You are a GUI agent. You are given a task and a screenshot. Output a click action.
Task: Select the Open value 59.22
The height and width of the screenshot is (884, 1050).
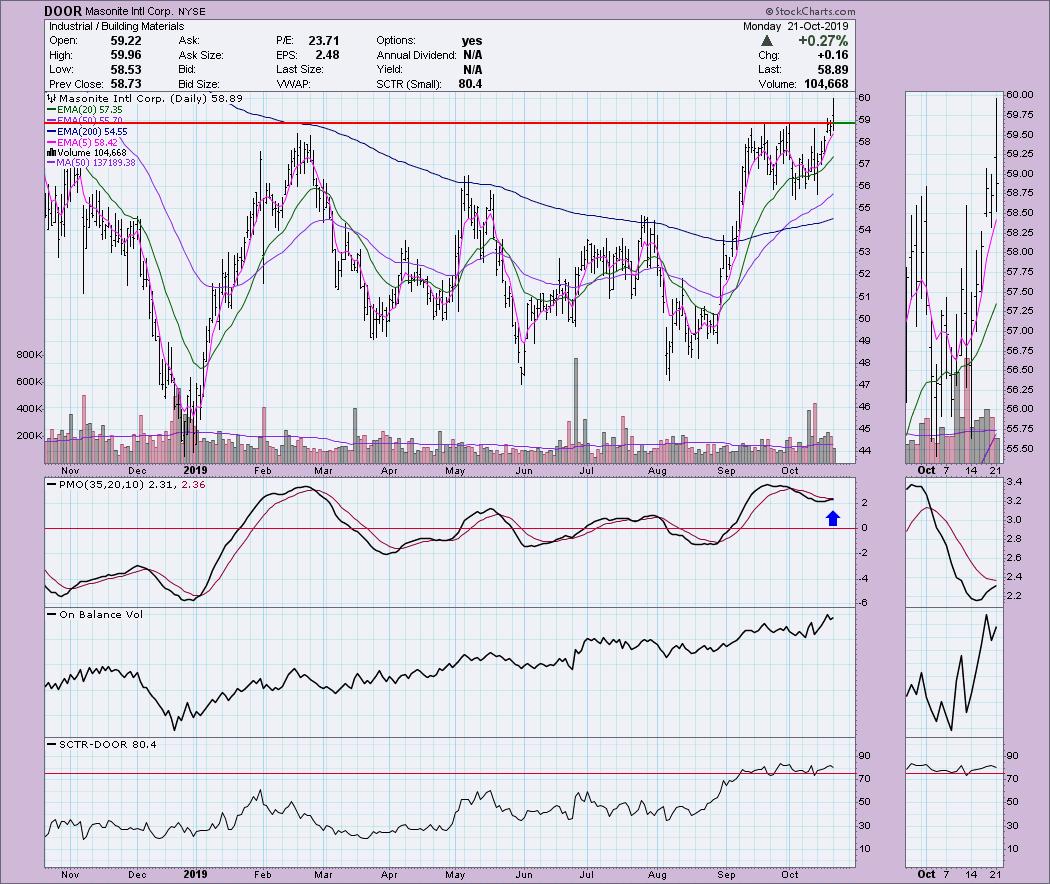126,41
